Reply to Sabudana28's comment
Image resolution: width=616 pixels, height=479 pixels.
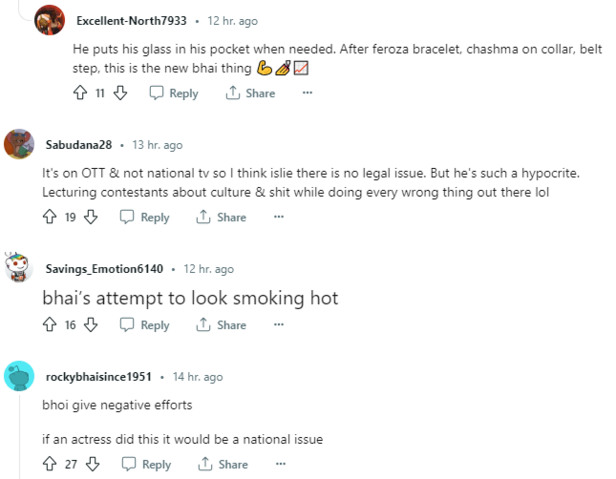[x=144, y=217]
